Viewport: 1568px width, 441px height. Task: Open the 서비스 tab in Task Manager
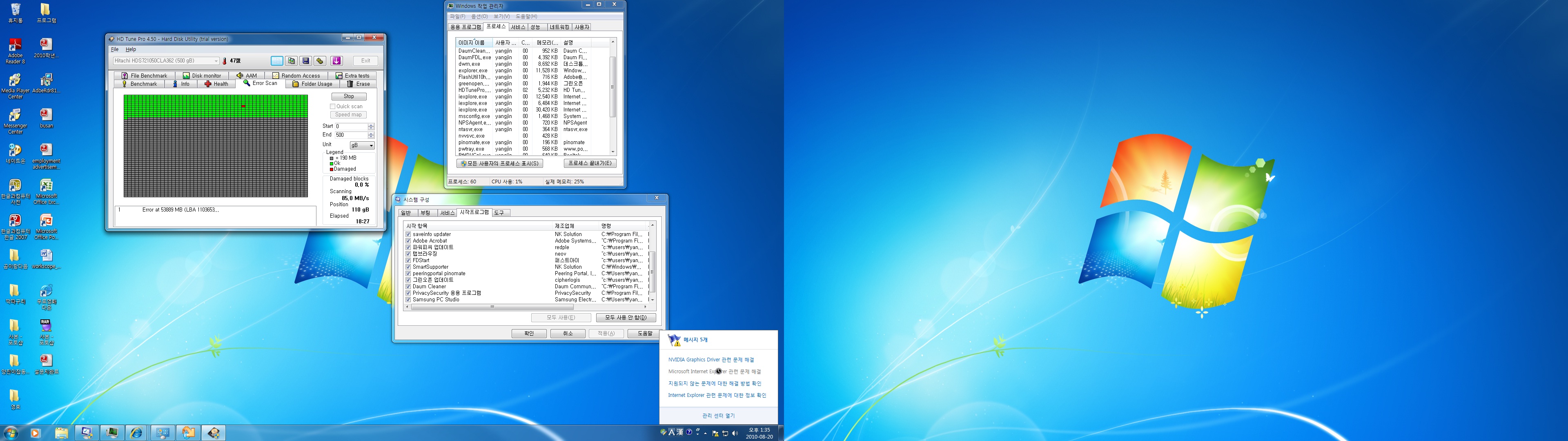click(x=518, y=27)
